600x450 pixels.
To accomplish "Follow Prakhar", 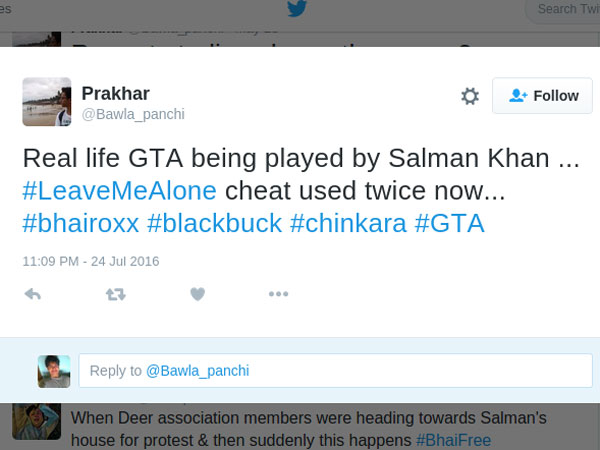I will click(542, 96).
